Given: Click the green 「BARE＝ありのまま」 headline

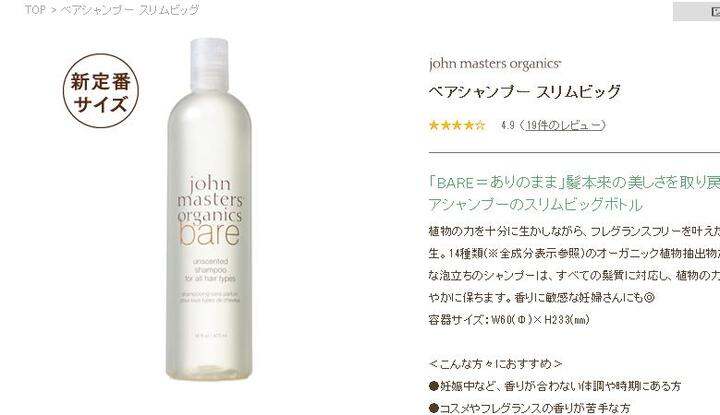Looking at the screenshot, I should [574, 193].
